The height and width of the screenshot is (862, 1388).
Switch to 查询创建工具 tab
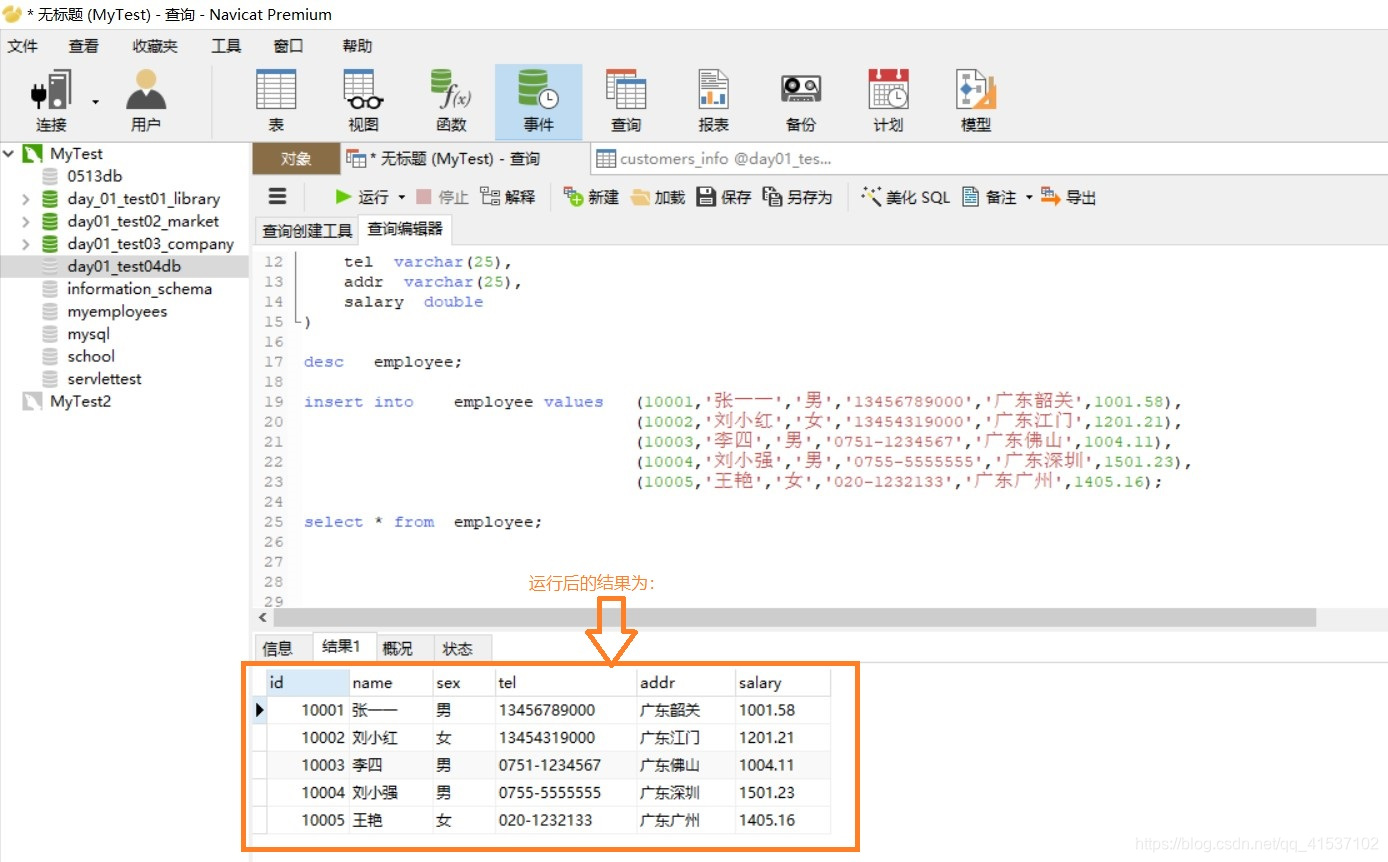(307, 231)
